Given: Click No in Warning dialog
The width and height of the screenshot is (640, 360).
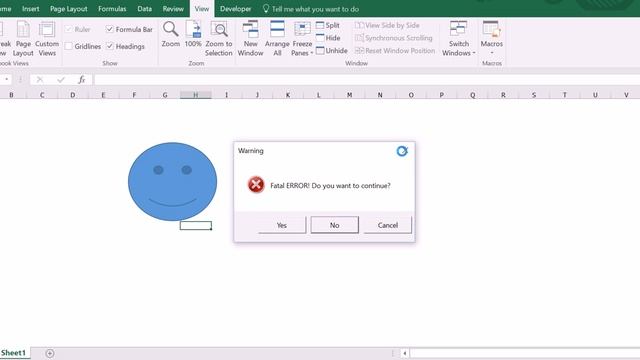Looking at the screenshot, I should click(x=335, y=225).
